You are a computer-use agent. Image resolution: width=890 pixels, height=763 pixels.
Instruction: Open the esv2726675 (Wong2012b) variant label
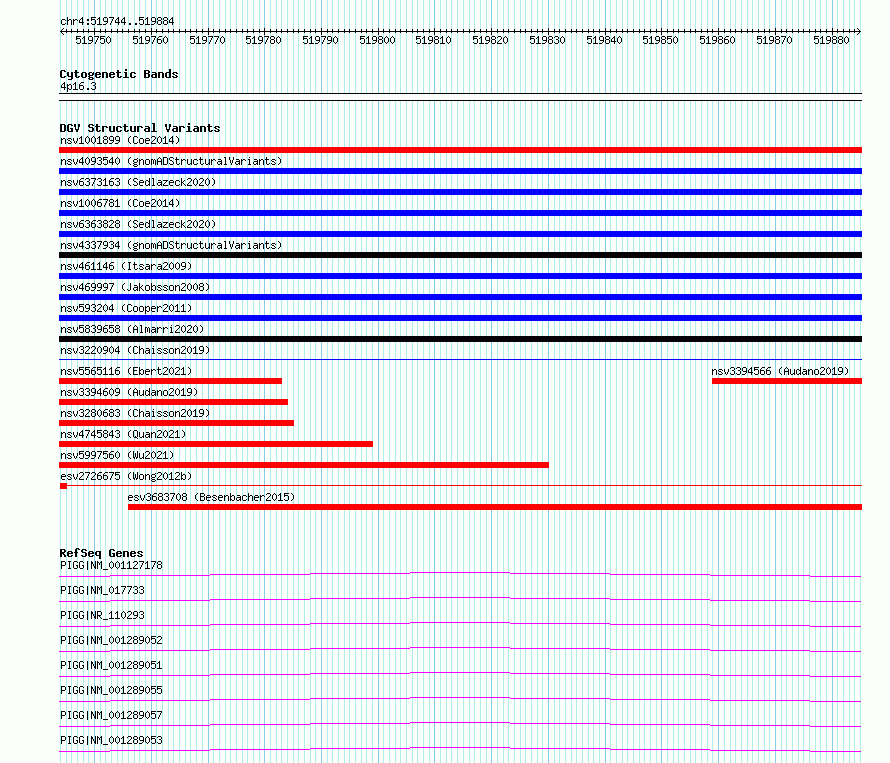[x=126, y=476]
